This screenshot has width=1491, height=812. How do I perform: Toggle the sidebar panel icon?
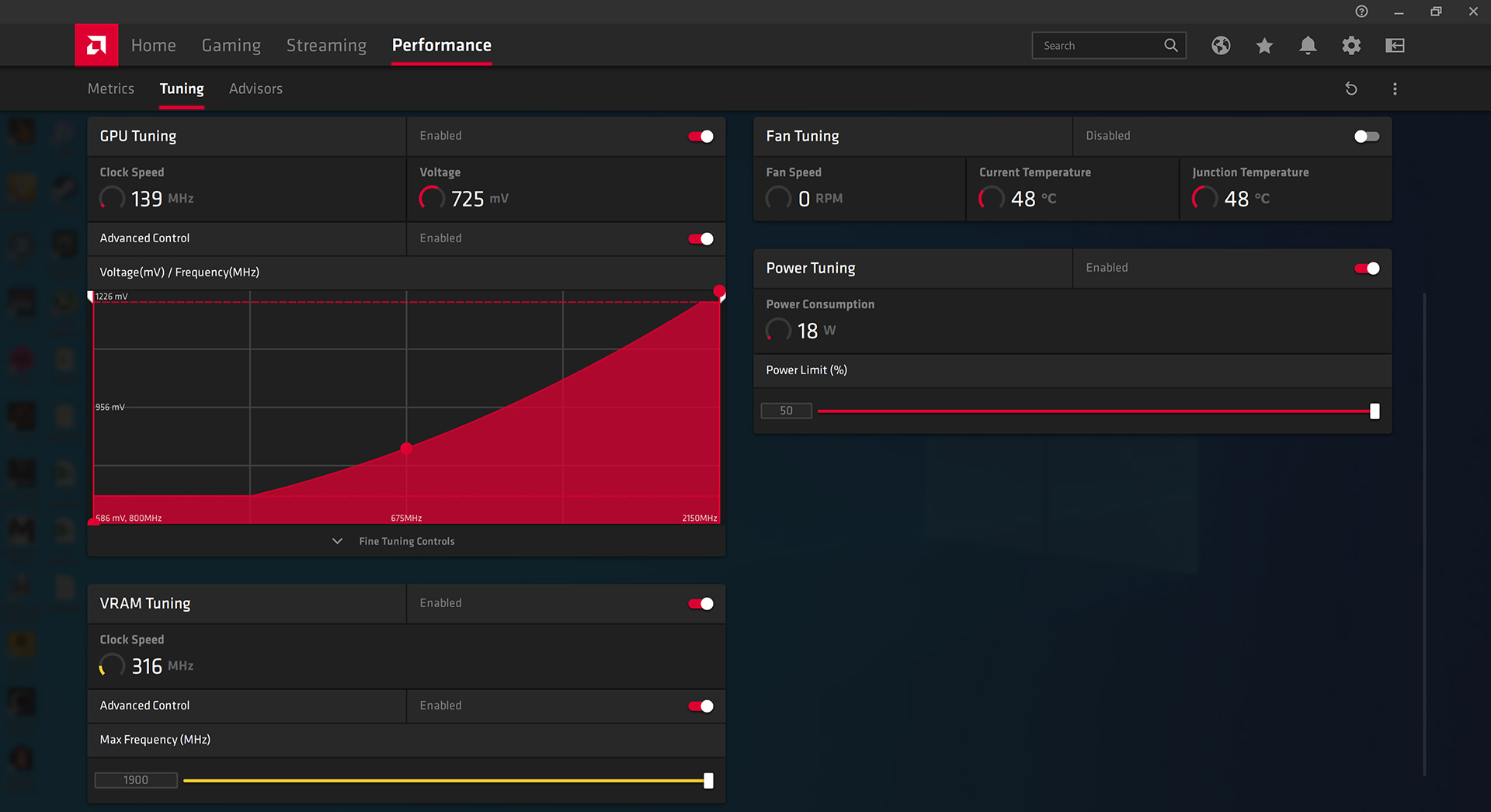1395,46
